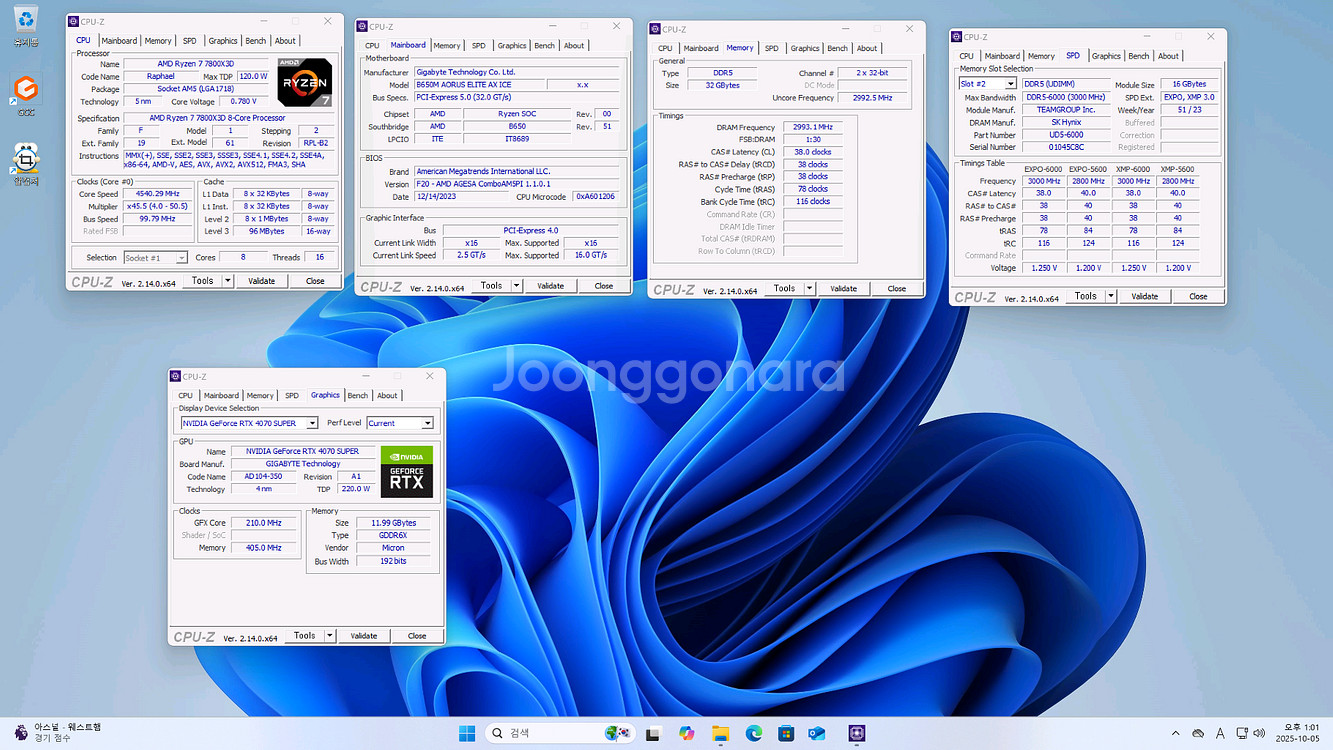Open the Bench tab in the Graphics window

pos(357,395)
